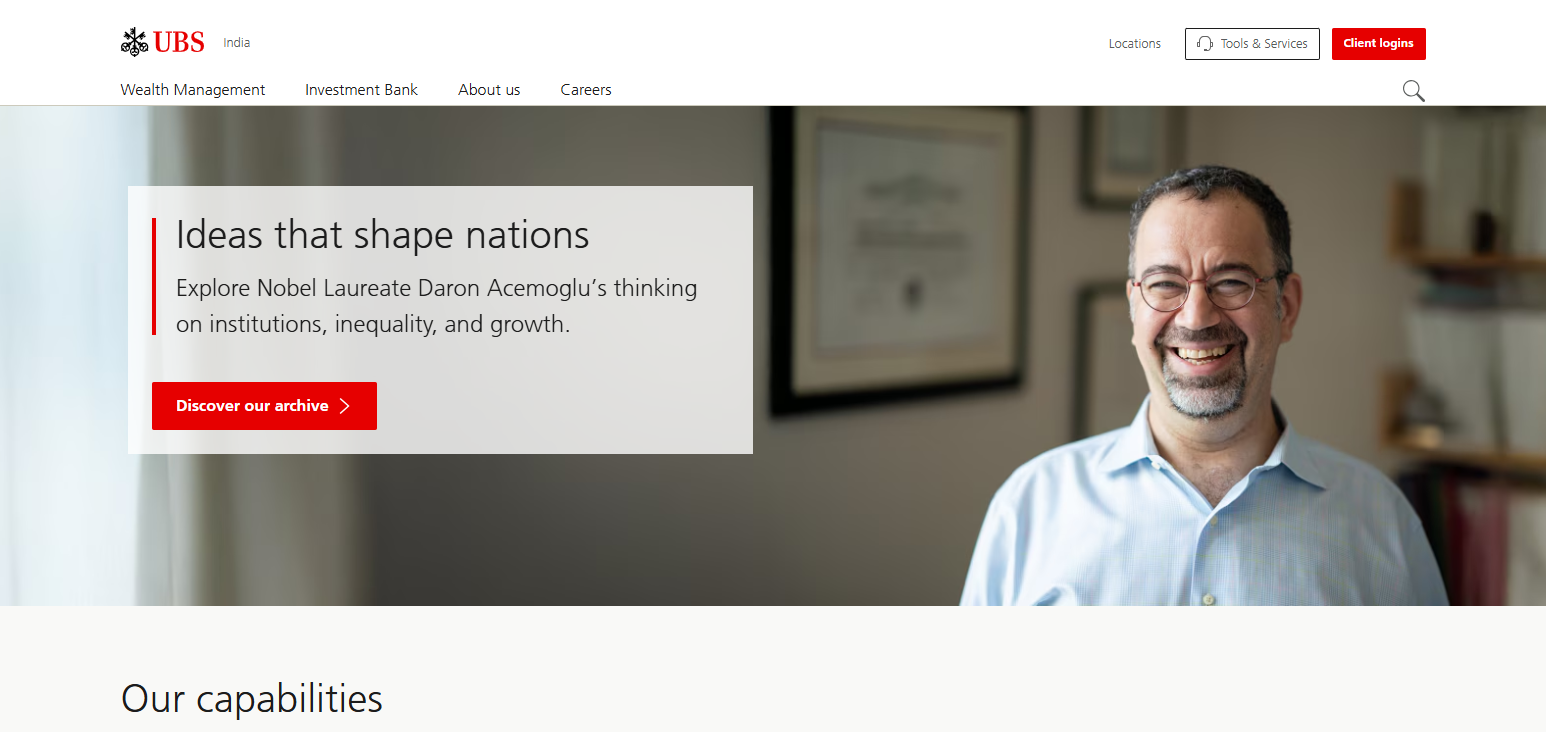Select the India country label

coord(237,43)
